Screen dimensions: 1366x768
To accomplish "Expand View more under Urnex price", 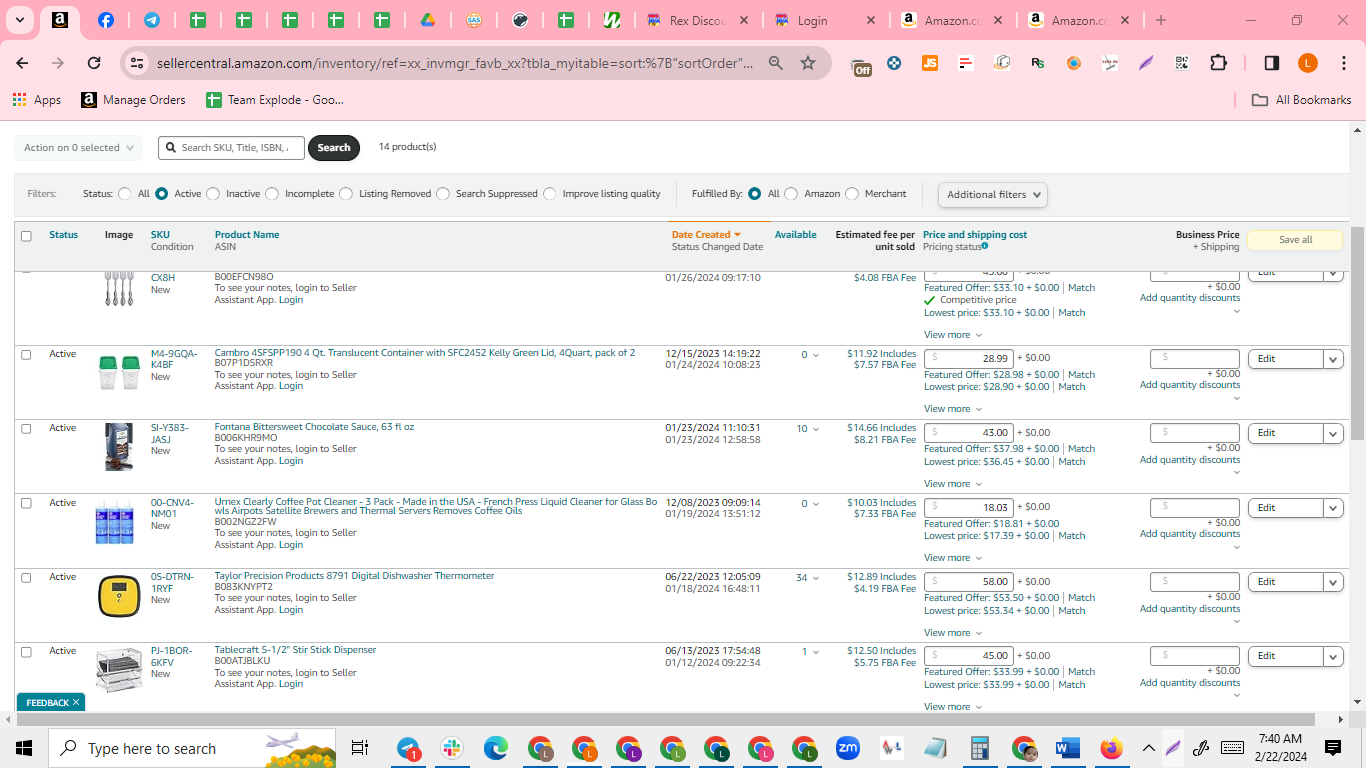I will coord(952,558).
